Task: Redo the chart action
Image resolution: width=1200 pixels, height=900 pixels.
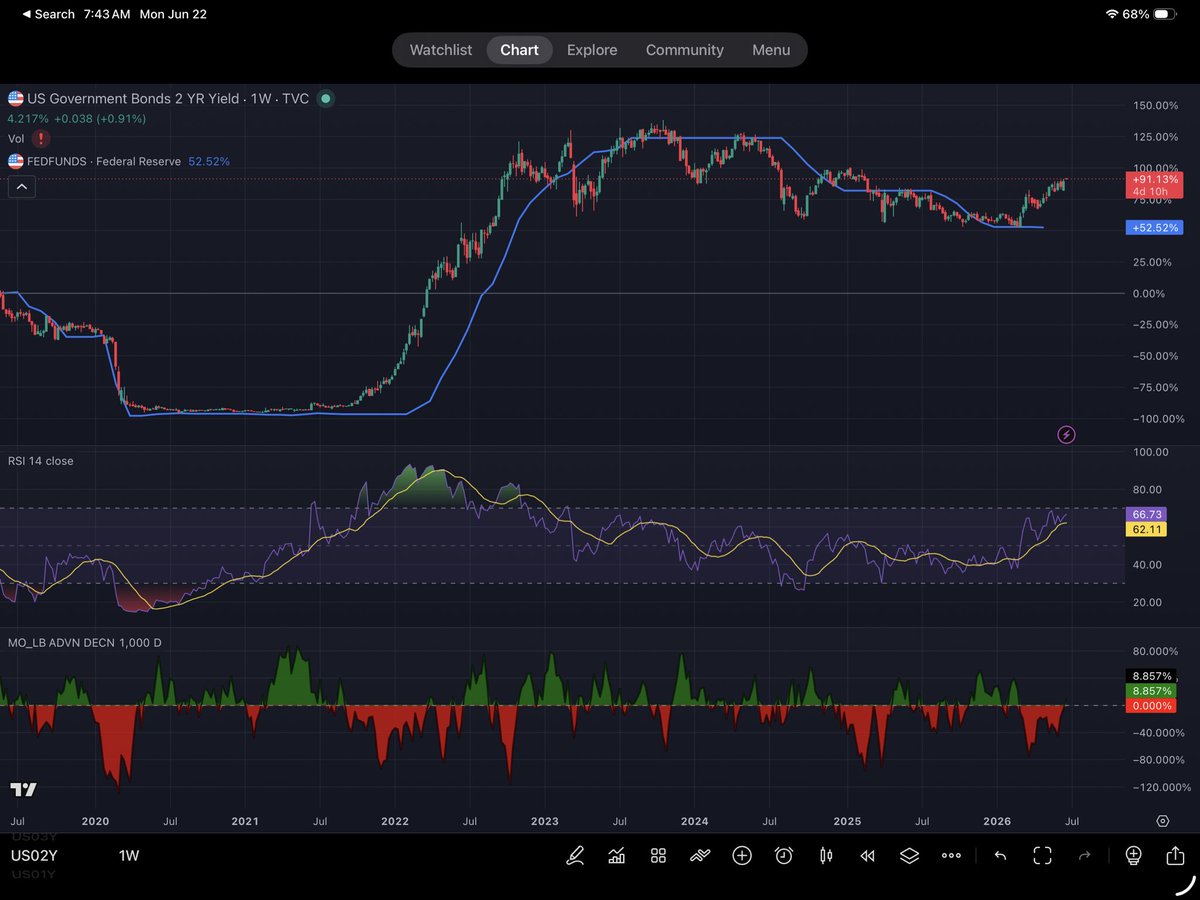Action: 1087,855
